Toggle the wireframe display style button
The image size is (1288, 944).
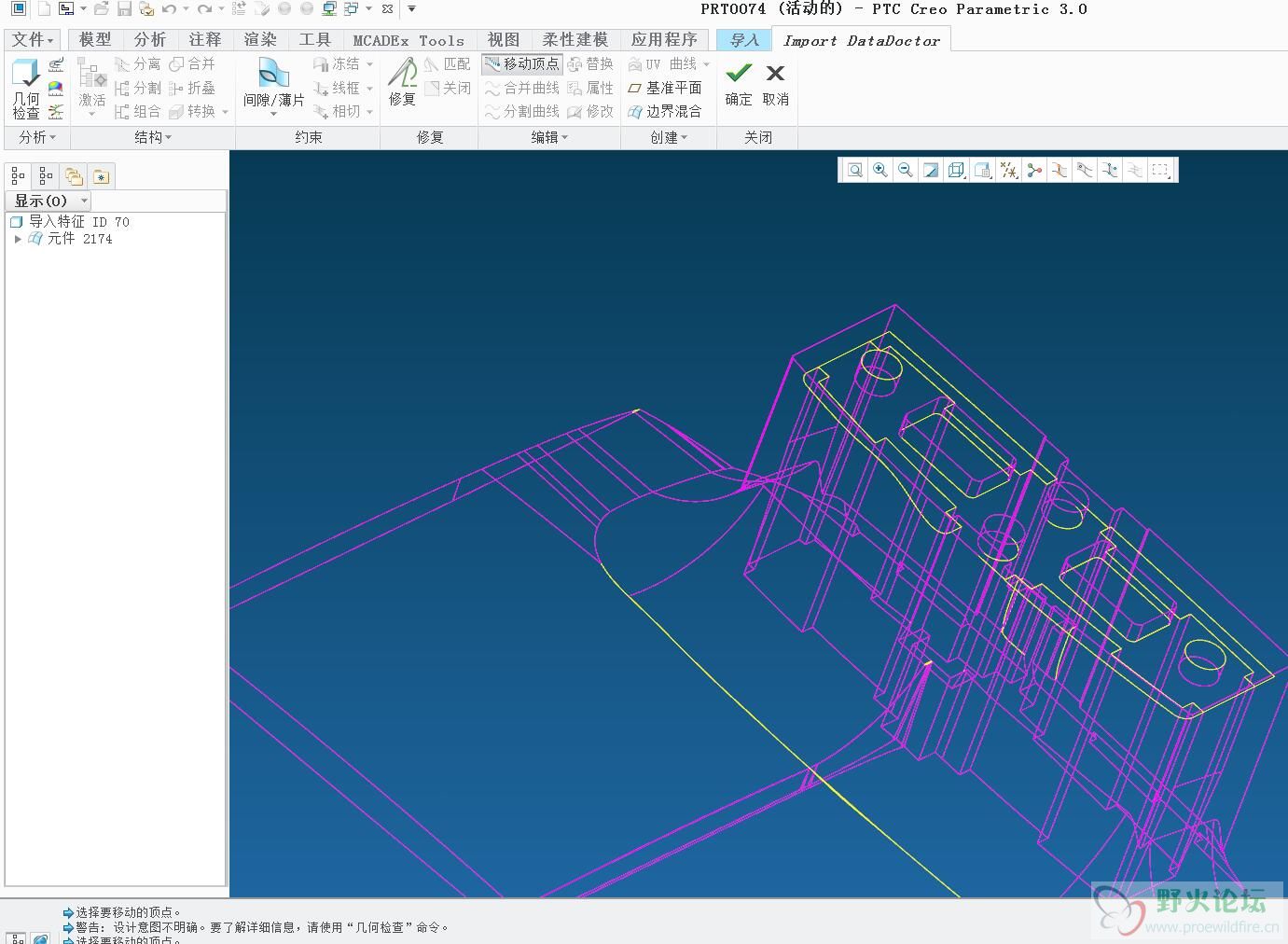956,170
